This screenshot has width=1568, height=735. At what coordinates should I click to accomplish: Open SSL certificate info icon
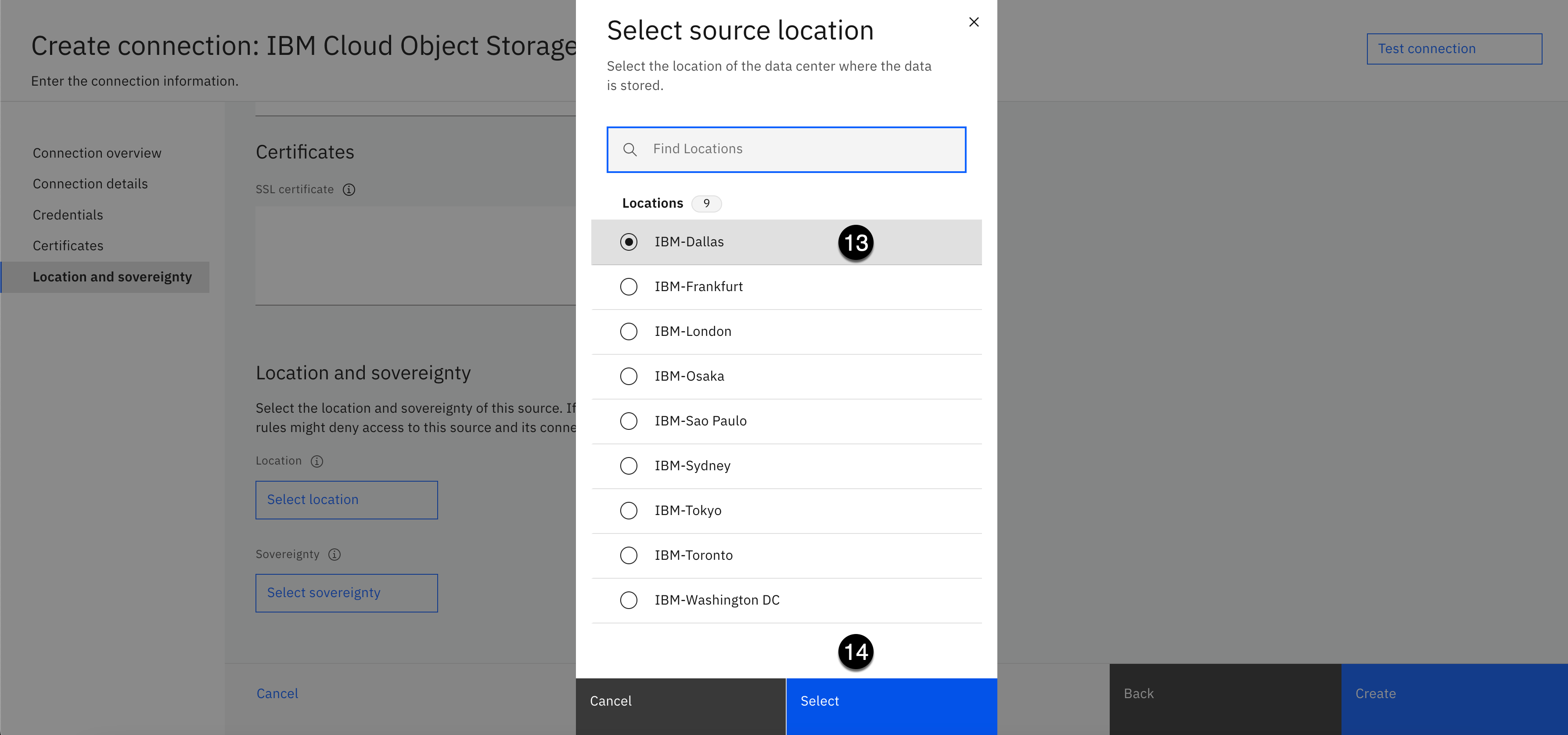tap(349, 190)
